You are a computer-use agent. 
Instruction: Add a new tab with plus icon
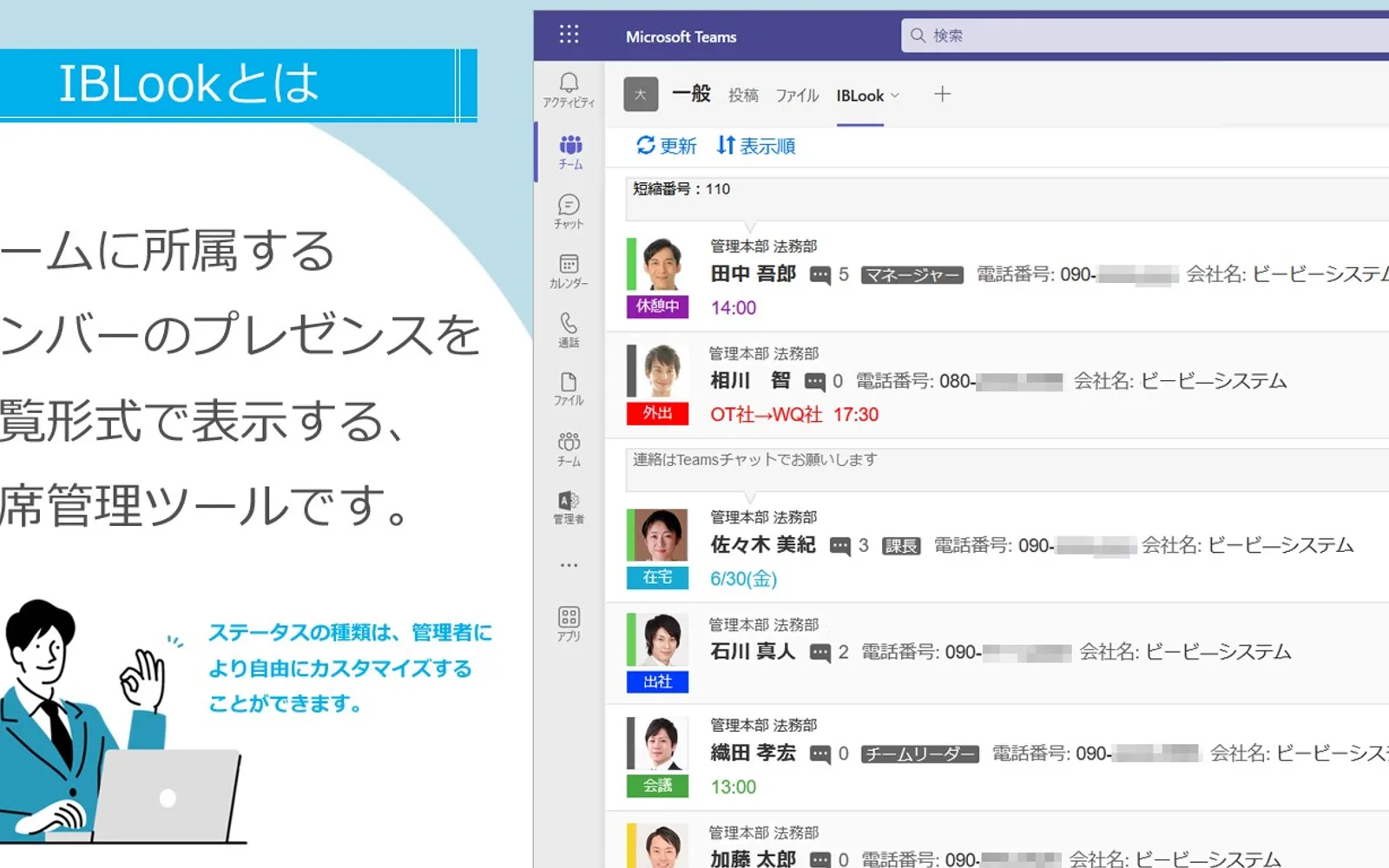point(942,94)
